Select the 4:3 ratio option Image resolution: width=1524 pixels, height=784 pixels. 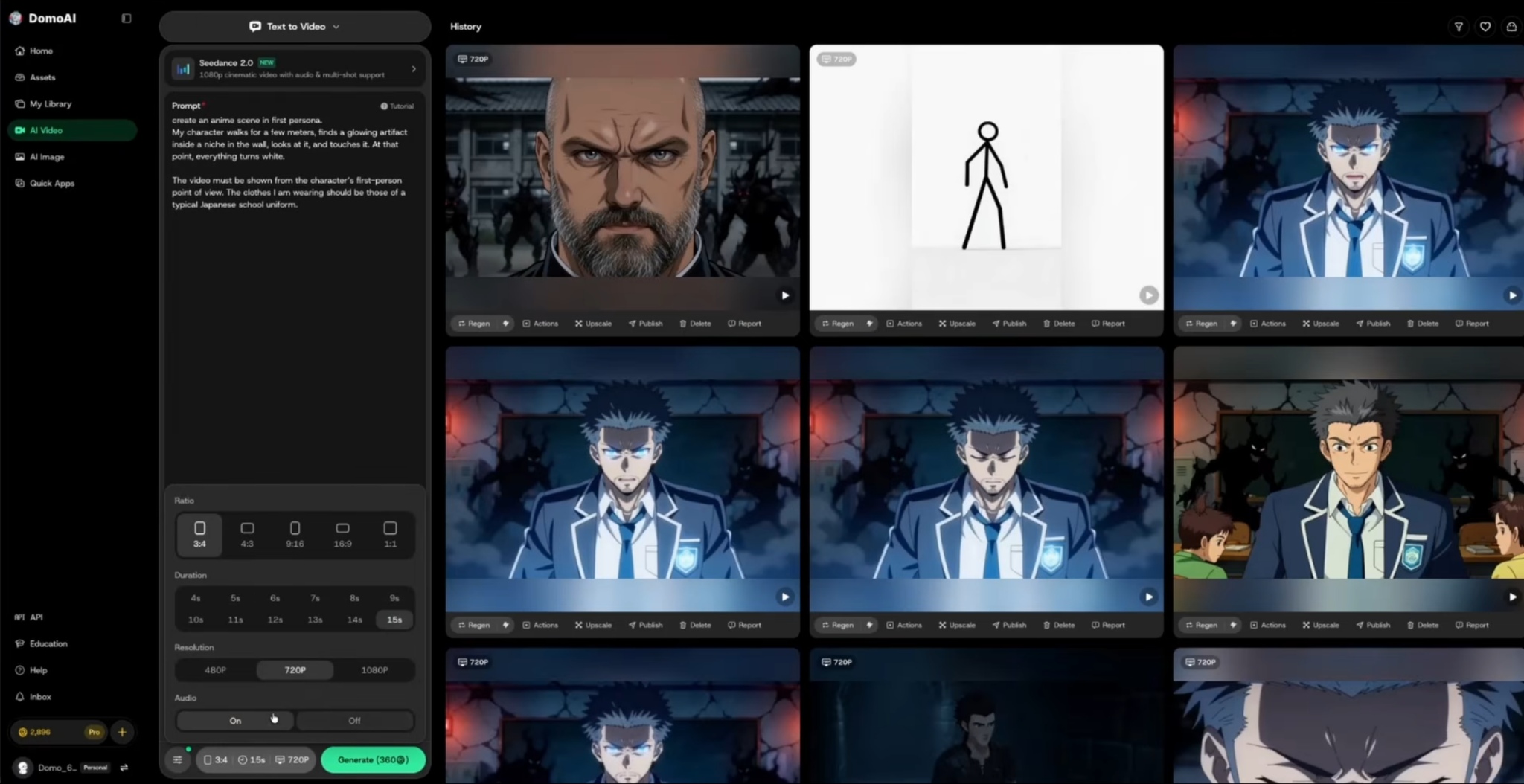pos(247,534)
